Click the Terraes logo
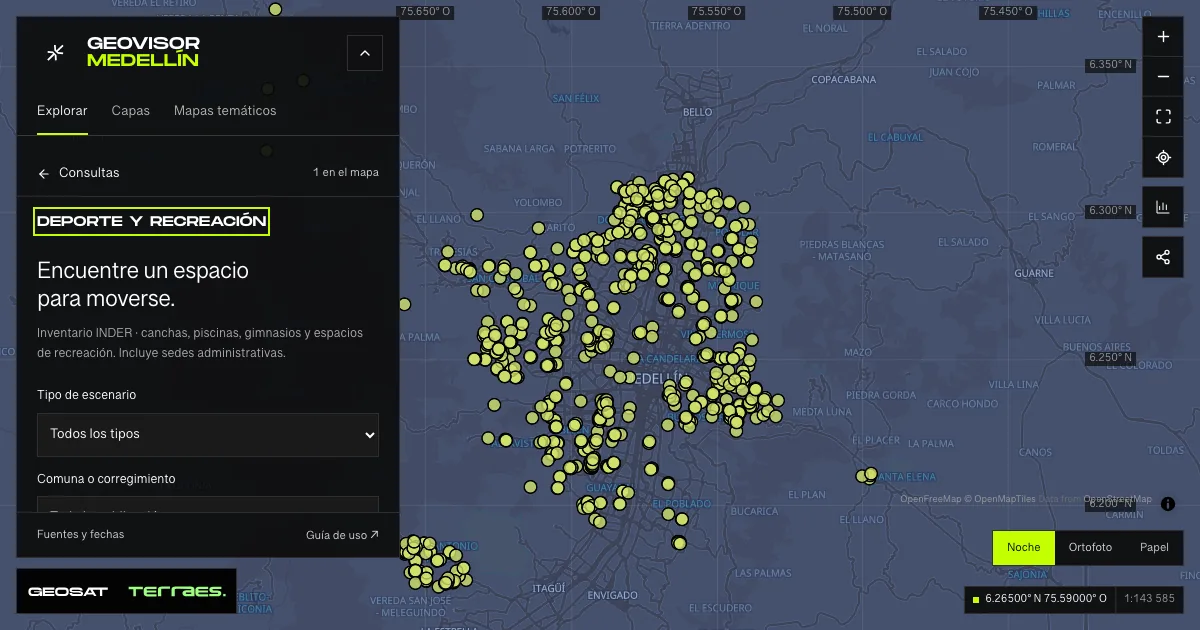Viewport: 1200px width, 630px height. [x=177, y=592]
